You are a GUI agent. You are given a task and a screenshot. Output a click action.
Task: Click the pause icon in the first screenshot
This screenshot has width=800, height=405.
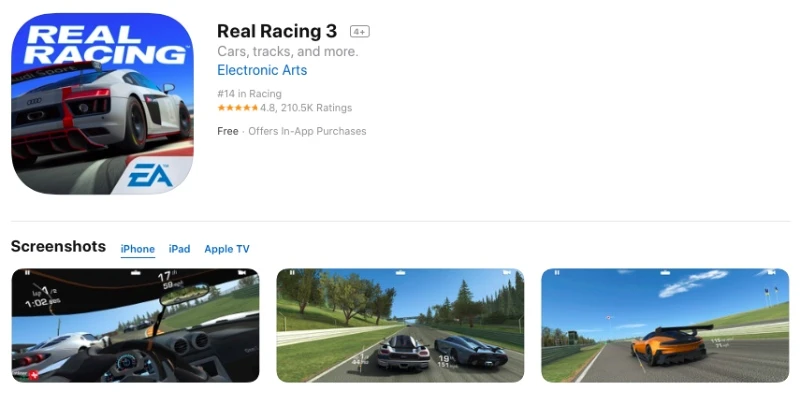pos(28,273)
